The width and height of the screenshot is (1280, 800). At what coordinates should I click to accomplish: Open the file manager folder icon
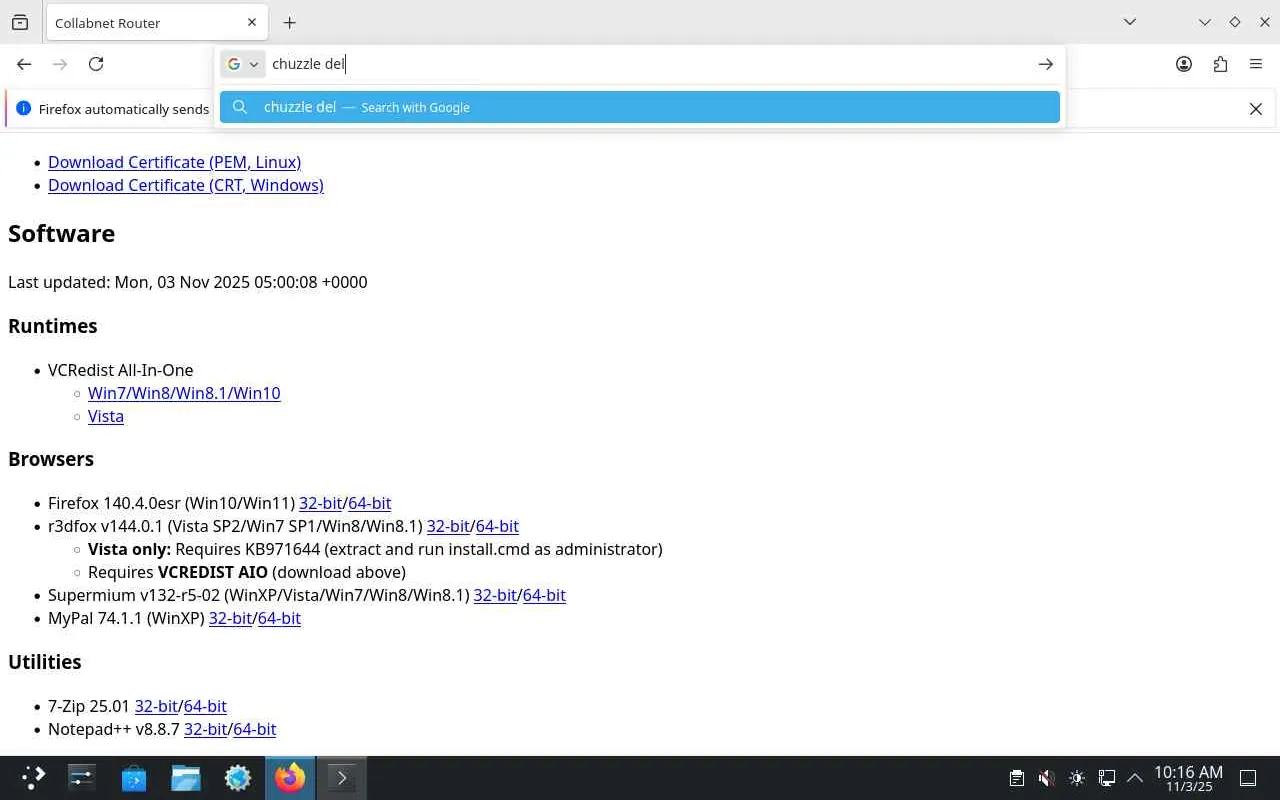pos(185,777)
